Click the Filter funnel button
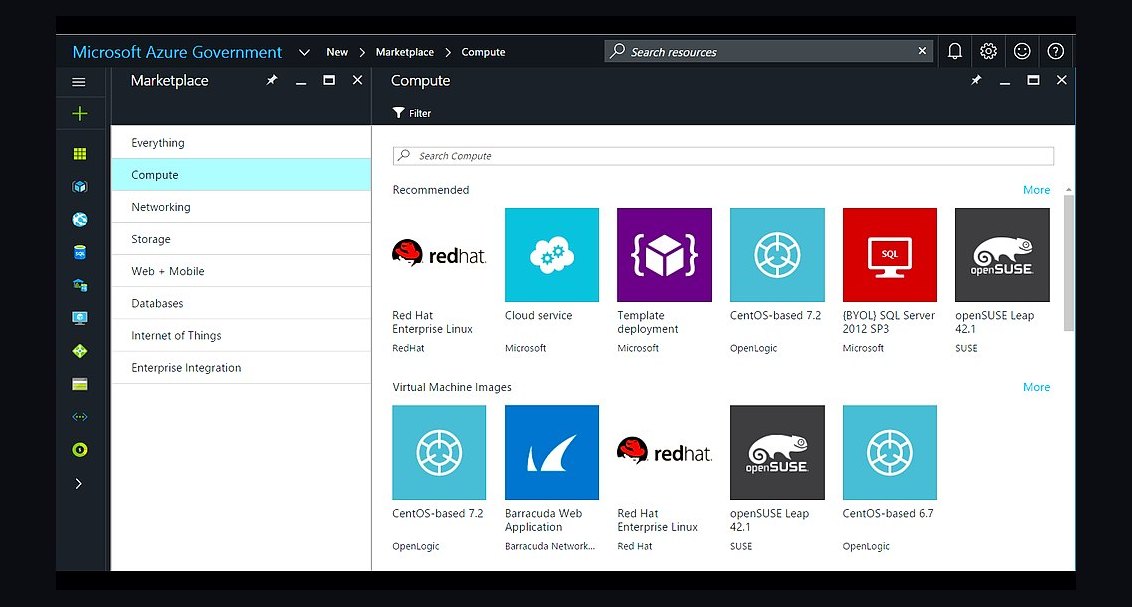1132x607 pixels. (x=412, y=113)
